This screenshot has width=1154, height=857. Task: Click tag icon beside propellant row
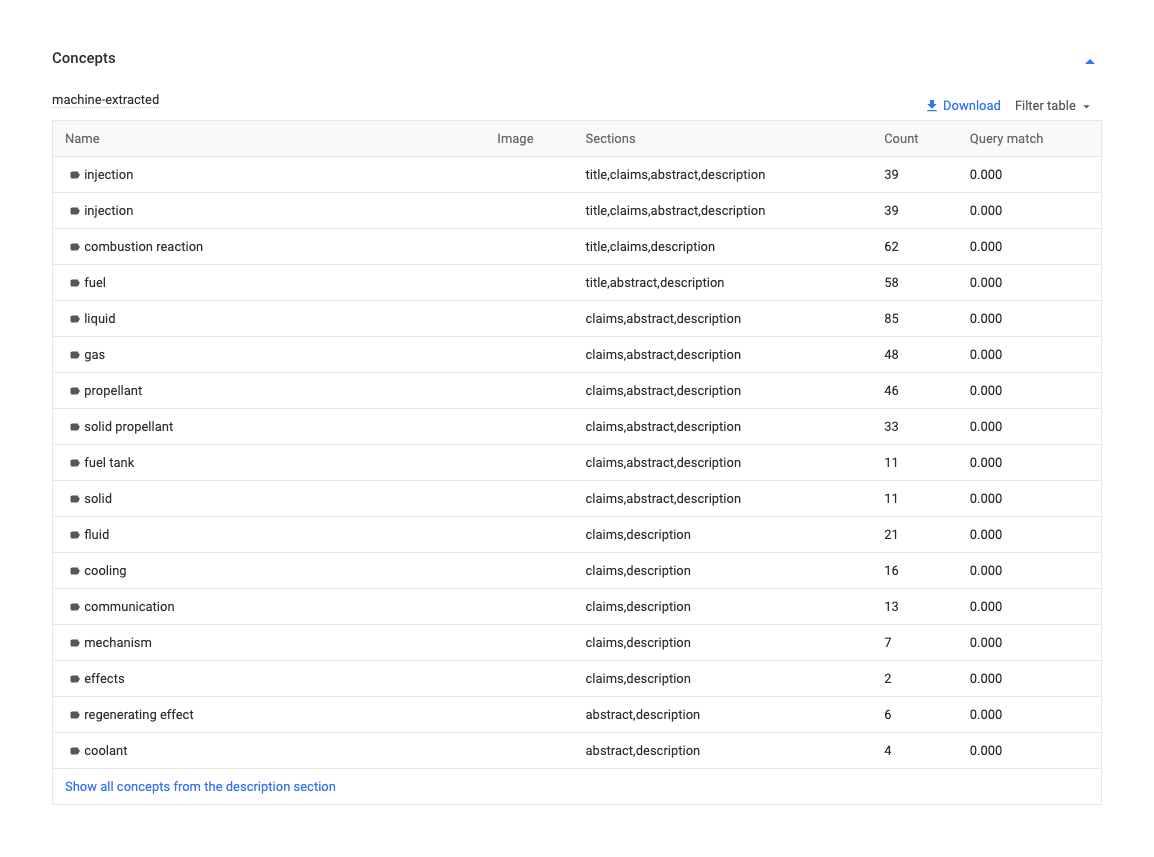point(74,392)
